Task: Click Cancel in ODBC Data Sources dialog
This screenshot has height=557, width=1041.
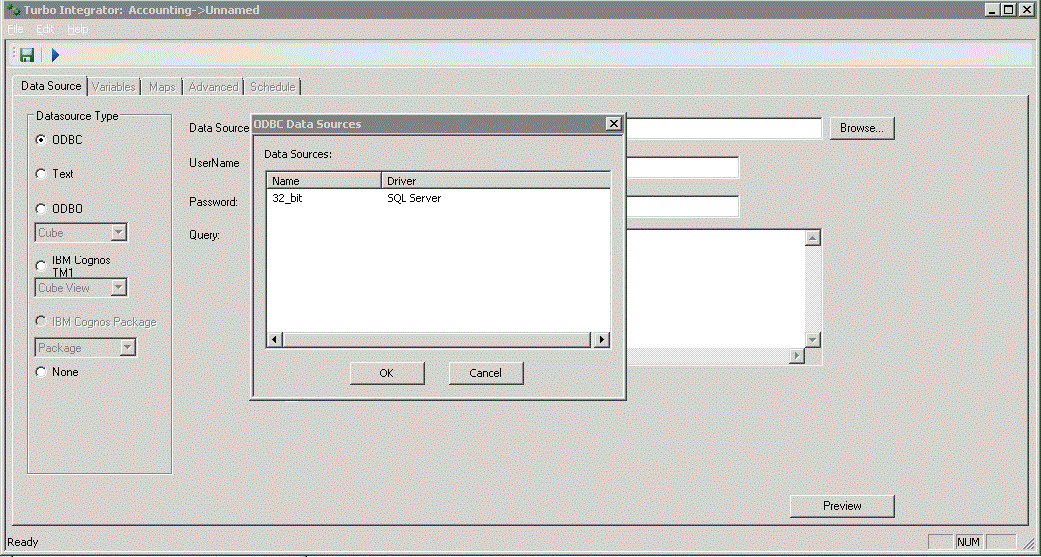Action: (486, 373)
